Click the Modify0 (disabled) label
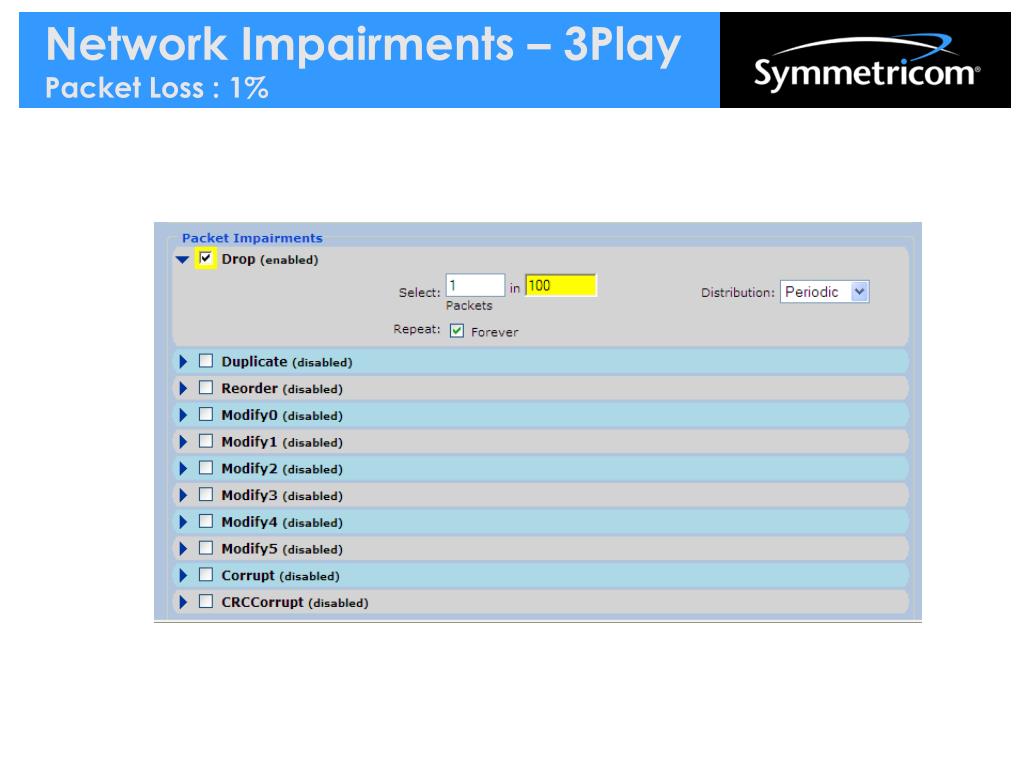 click(x=282, y=415)
